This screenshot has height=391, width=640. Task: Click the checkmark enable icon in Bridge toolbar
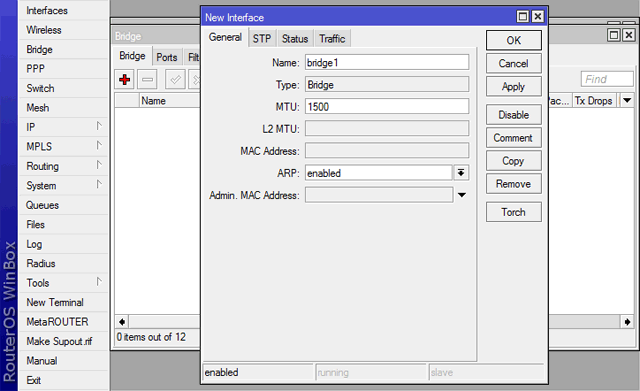click(176, 79)
